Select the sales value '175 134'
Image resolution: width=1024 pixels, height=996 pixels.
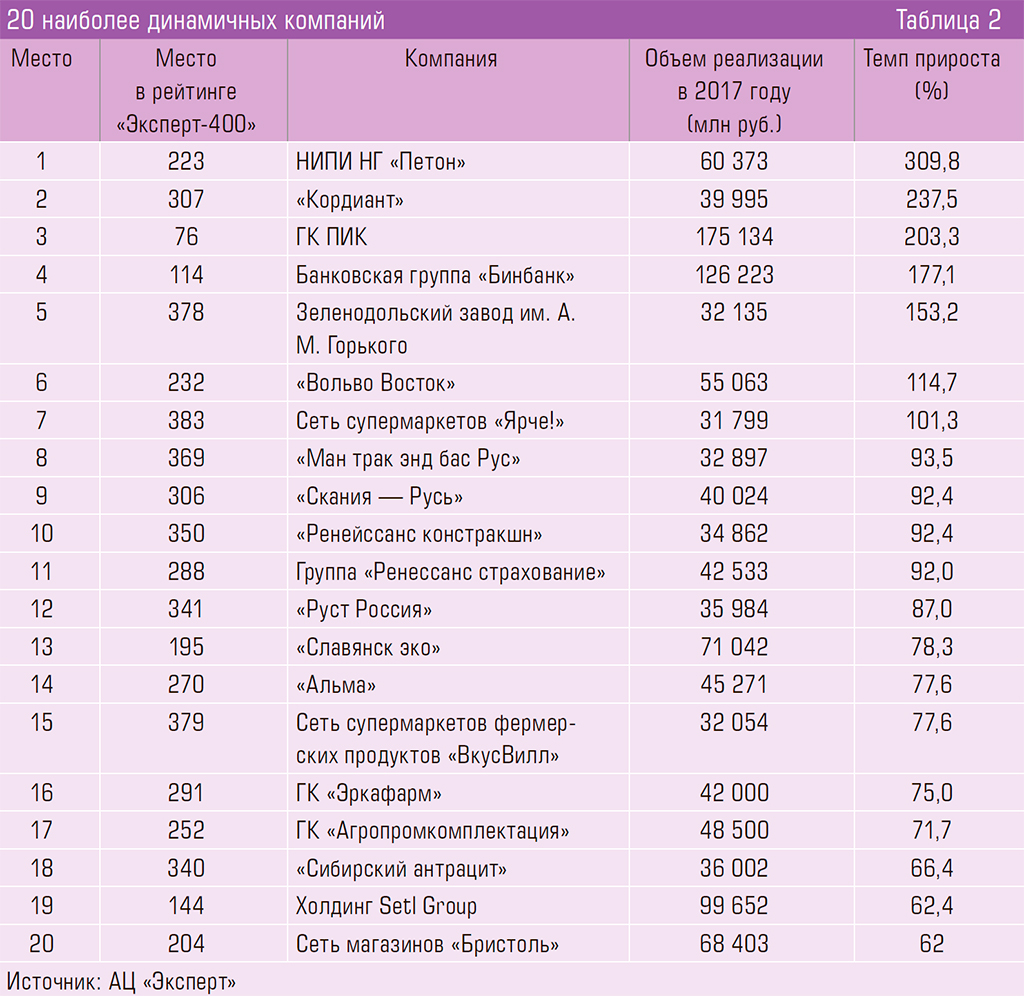[734, 237]
